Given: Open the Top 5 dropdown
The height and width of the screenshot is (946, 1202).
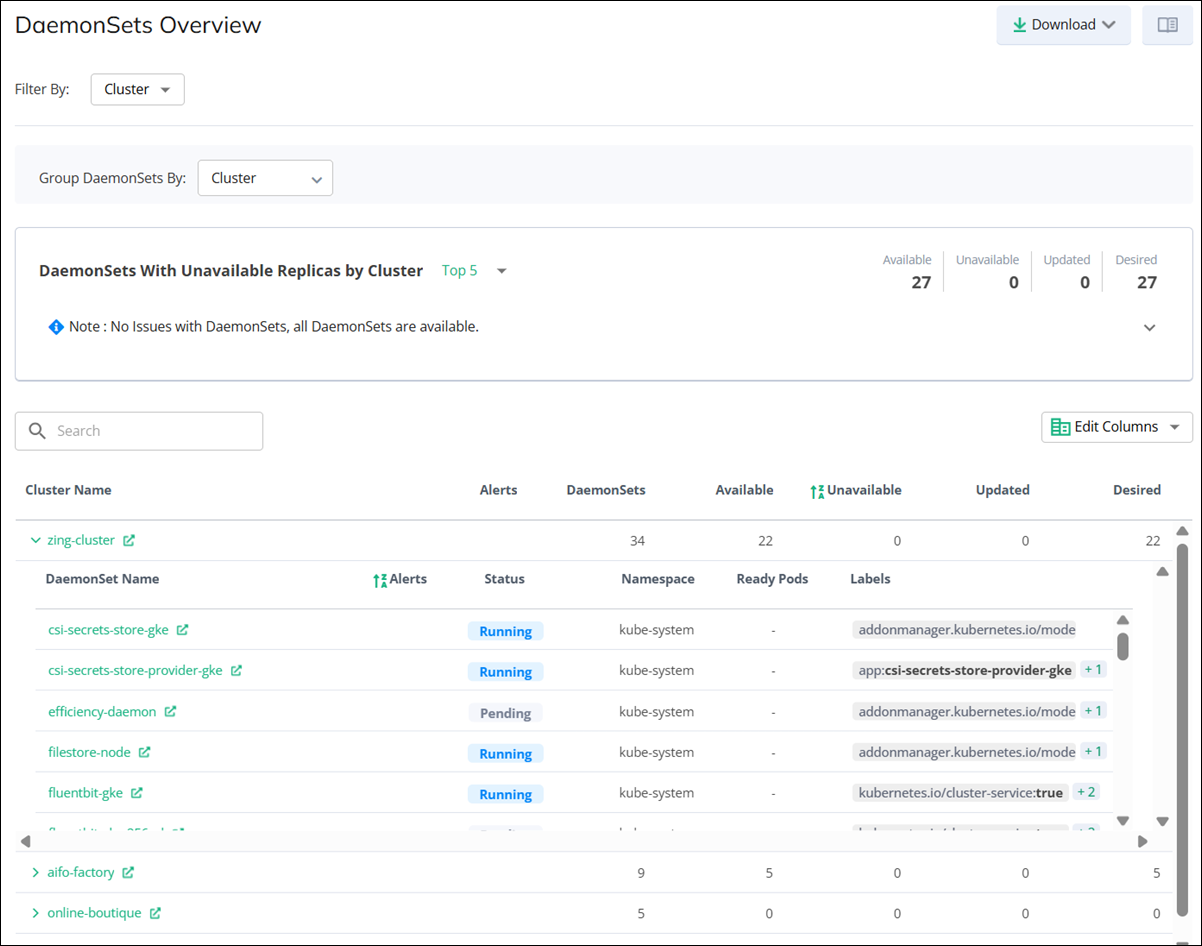Looking at the screenshot, I should coord(475,271).
